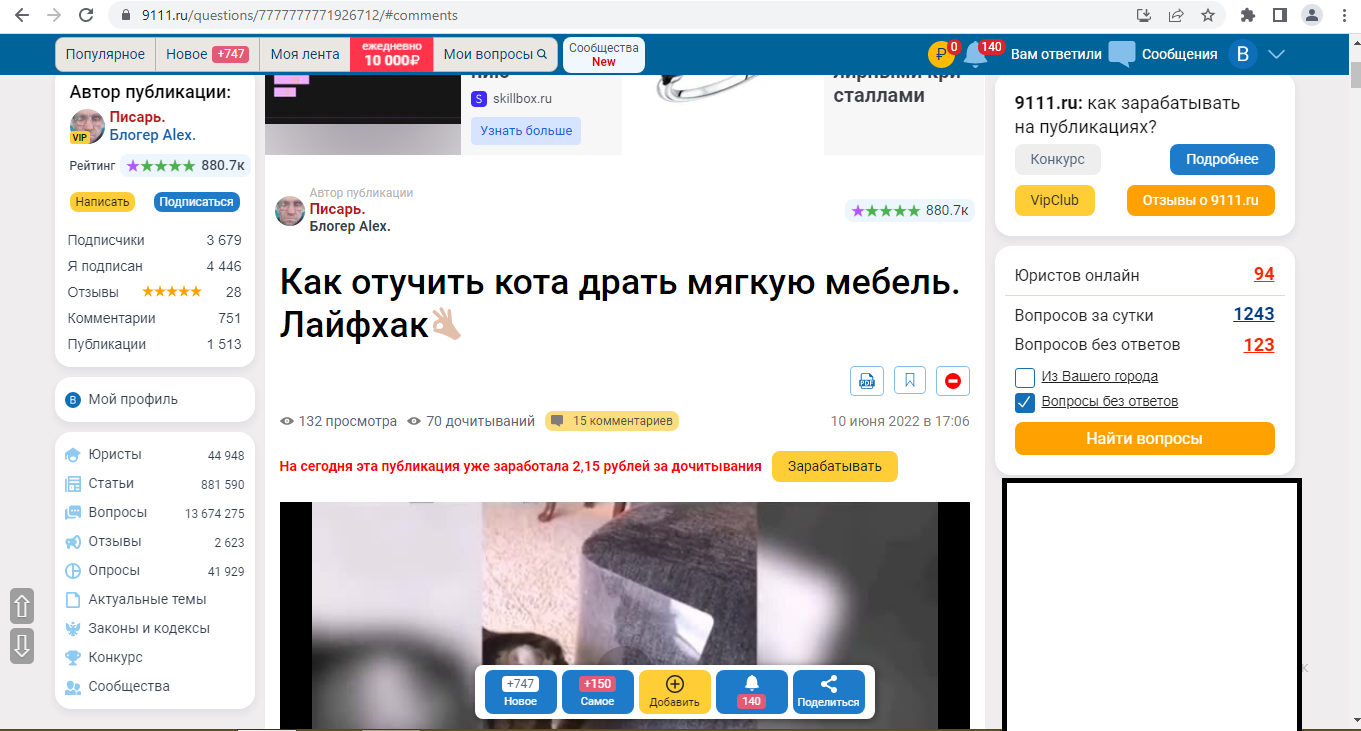Click the Поделиться share button
This screenshot has height=731, width=1361.
829,691
